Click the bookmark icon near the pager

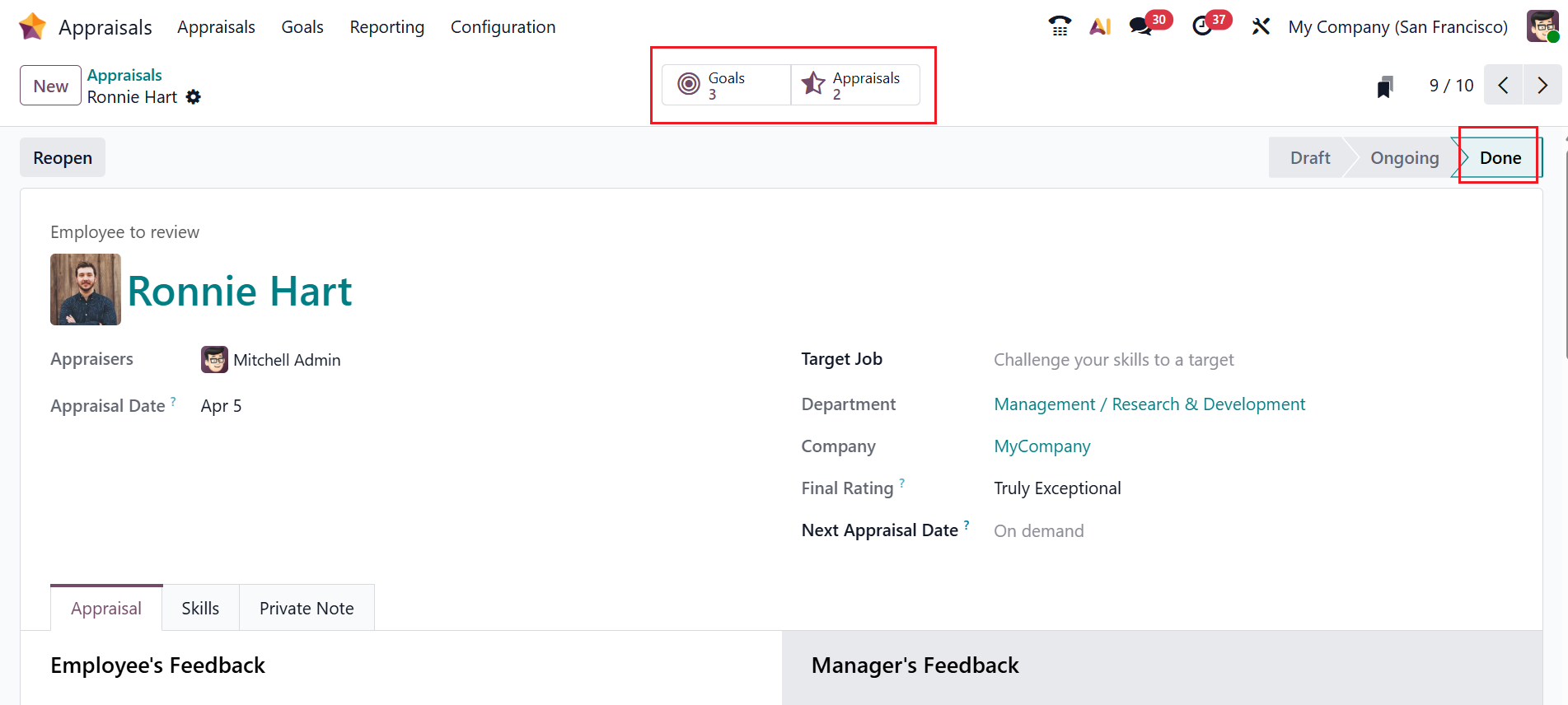pyautogui.click(x=1385, y=86)
